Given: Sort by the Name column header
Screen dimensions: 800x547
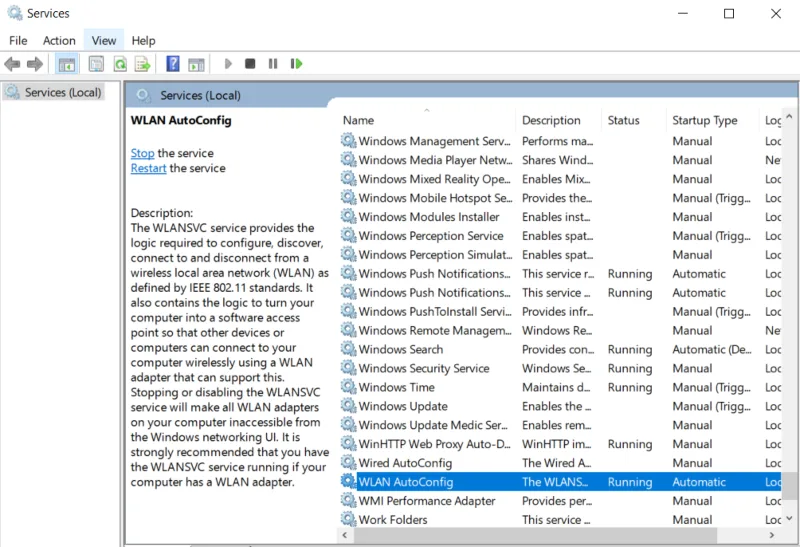Looking at the screenshot, I should click(358, 120).
